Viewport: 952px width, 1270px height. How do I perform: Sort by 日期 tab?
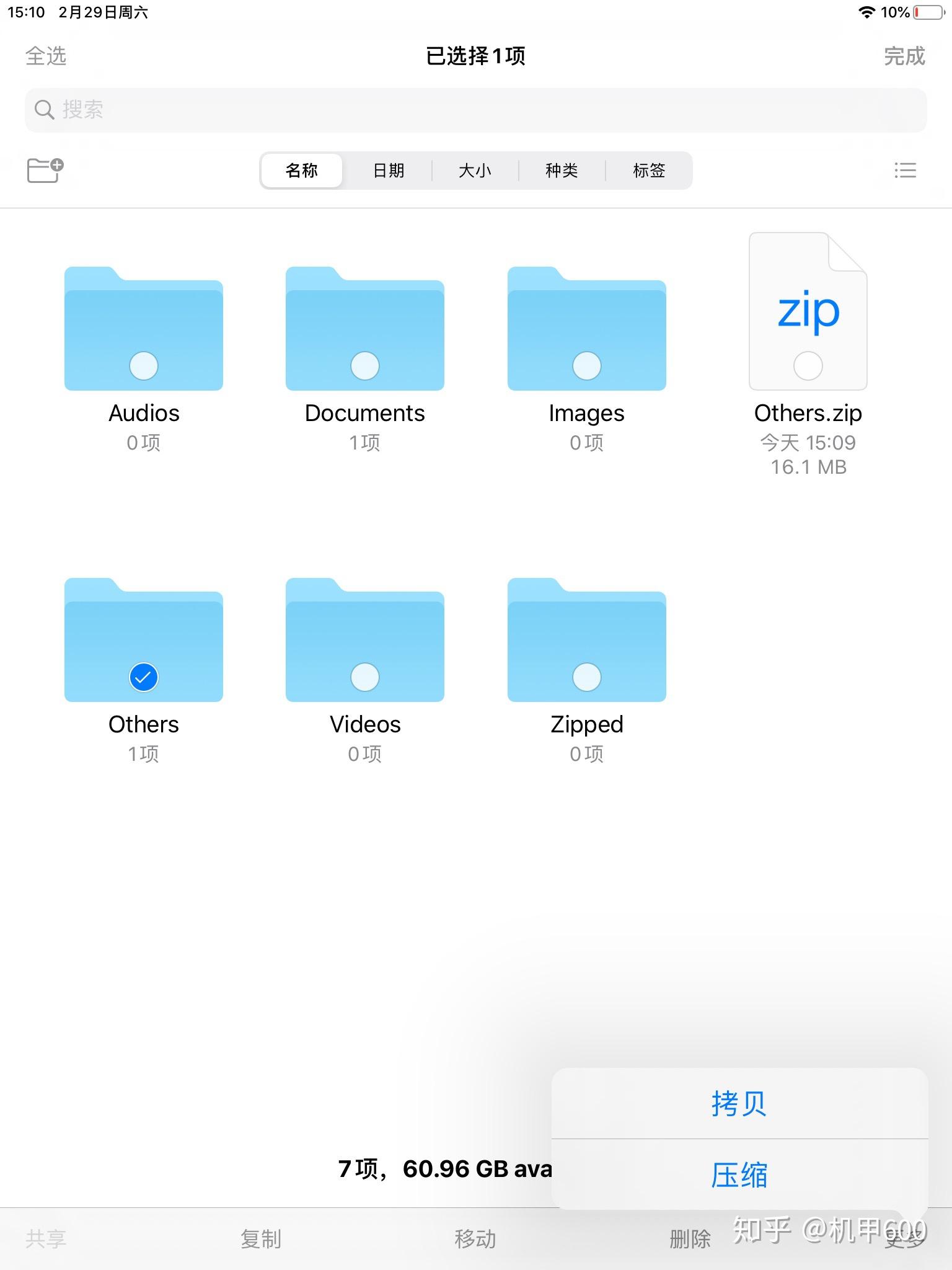tap(389, 171)
